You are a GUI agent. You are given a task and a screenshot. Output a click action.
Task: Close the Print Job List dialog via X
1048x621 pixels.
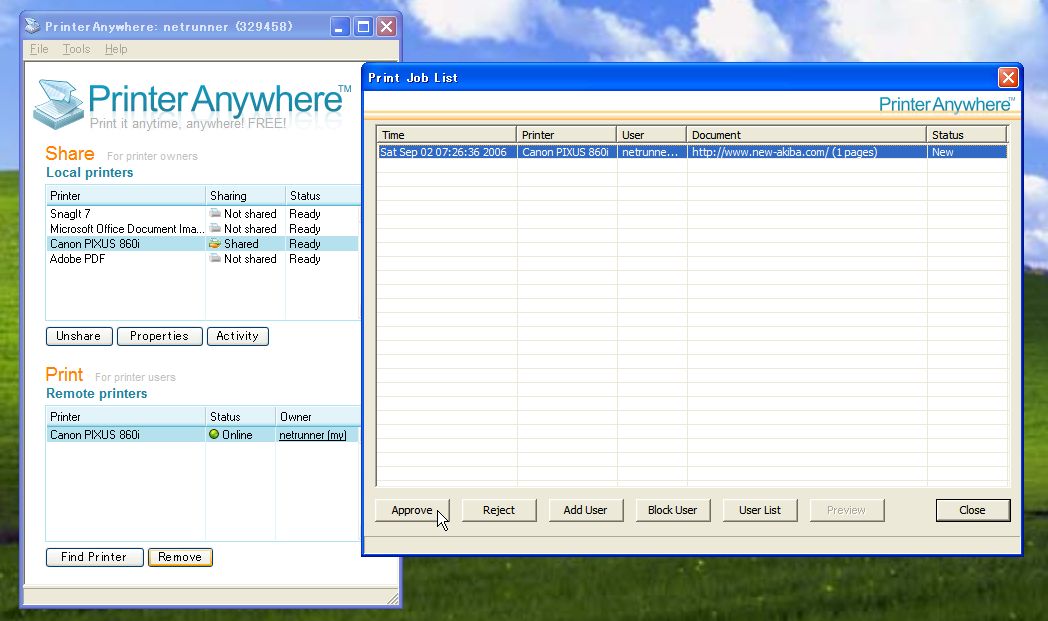pyautogui.click(x=1008, y=78)
